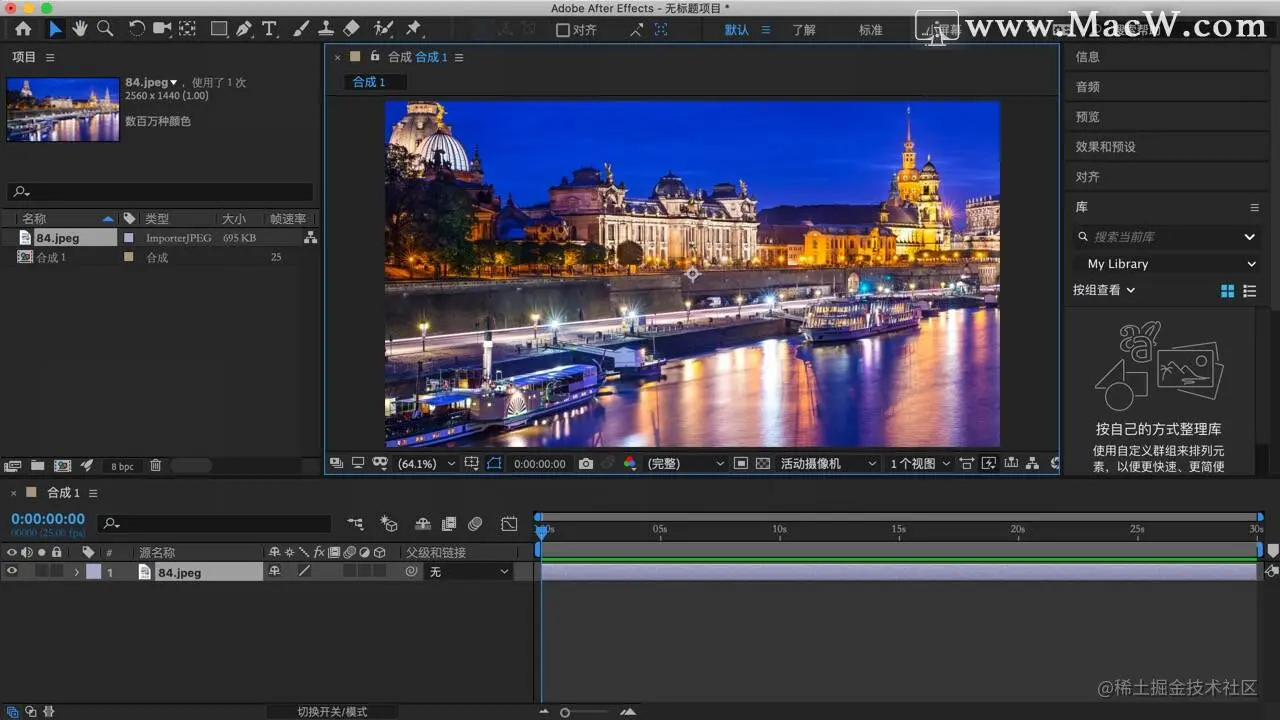Toggle frame blending enable in timeline header
The image size is (1280, 720).
[449, 523]
